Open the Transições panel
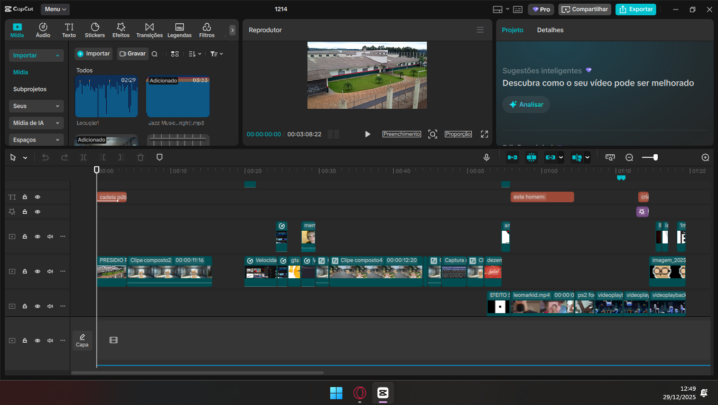The image size is (718, 405). click(x=148, y=30)
